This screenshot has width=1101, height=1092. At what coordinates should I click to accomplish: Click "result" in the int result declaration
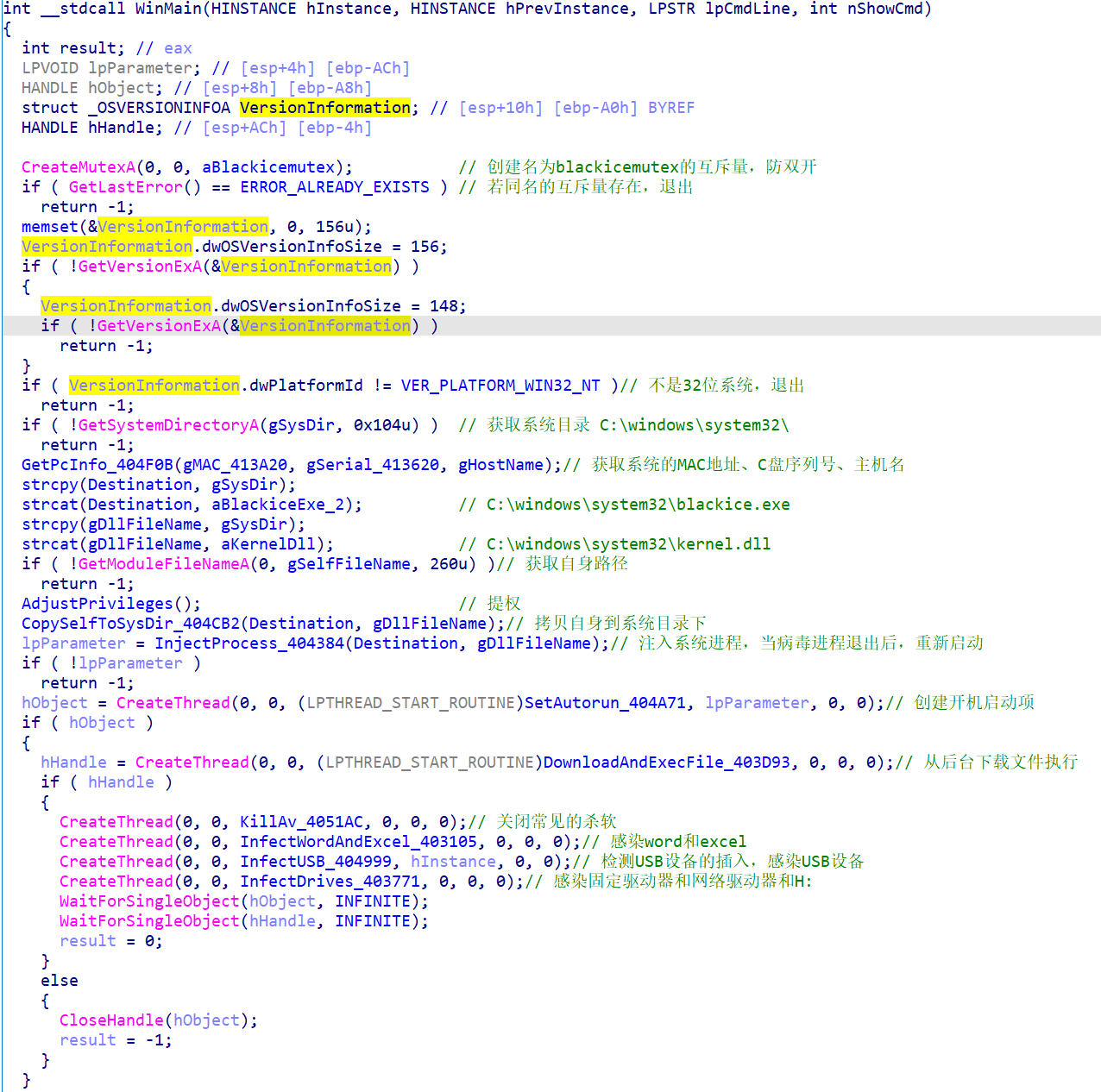pos(88,48)
